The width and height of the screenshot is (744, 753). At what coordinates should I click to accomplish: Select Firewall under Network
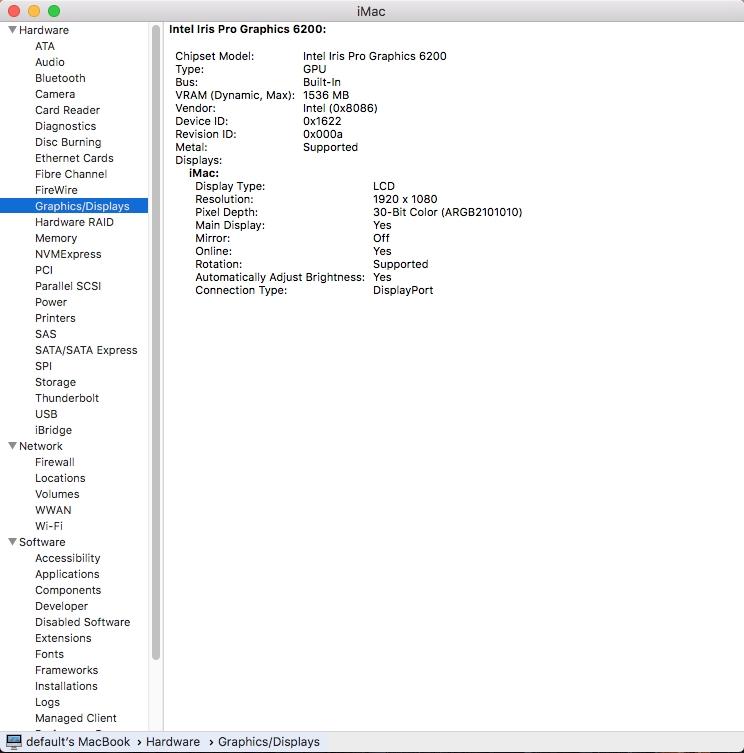[55, 462]
